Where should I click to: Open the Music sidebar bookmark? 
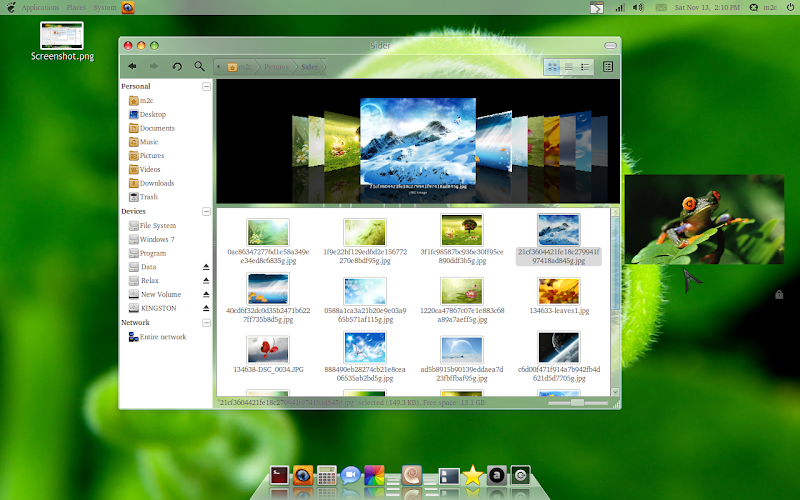click(x=143, y=142)
